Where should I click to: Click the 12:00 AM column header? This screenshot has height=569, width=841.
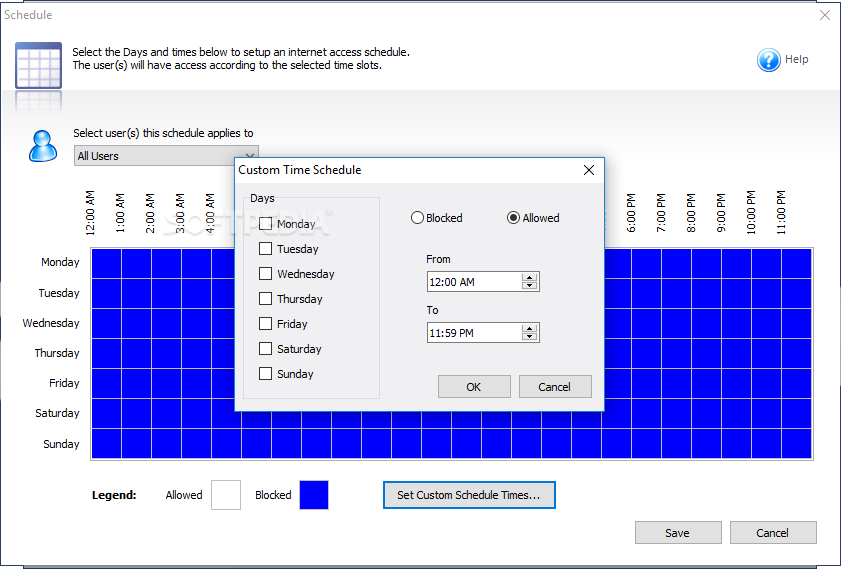(90, 213)
